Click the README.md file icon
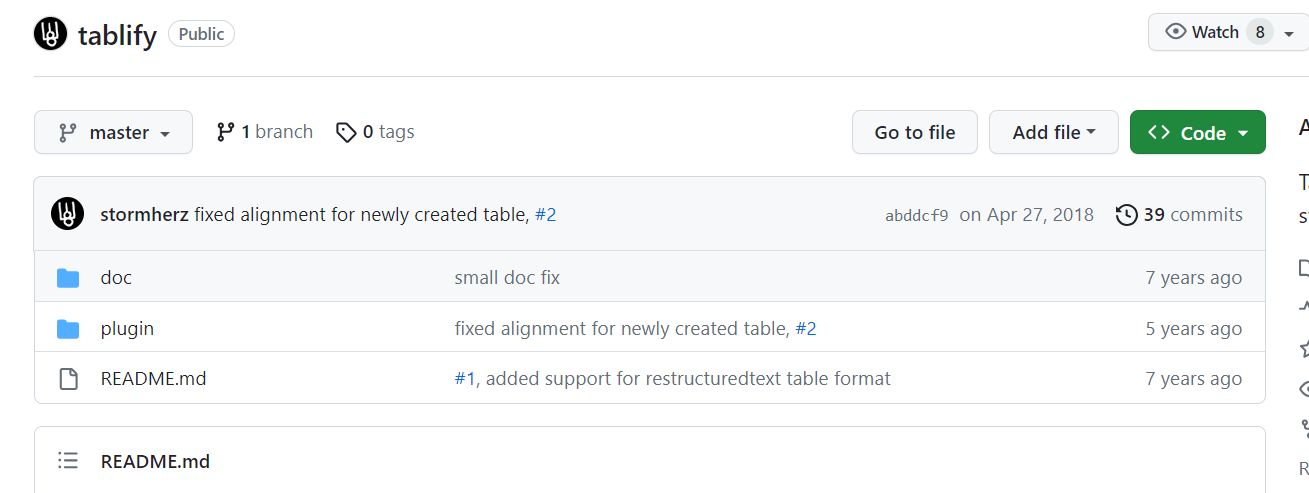Image resolution: width=1309 pixels, height=493 pixels. pos(68,379)
